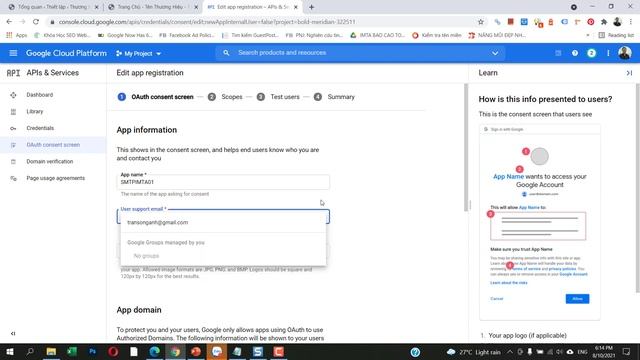Open the Help question mark icon
640x360 pixels.
point(575,53)
